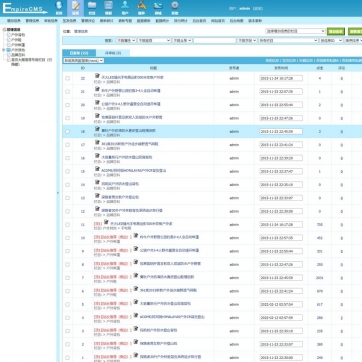Image resolution: width=362 pixels, height=362 pixels.
Task: Open the 插件 plugin icon in header
Action: [142, 8]
